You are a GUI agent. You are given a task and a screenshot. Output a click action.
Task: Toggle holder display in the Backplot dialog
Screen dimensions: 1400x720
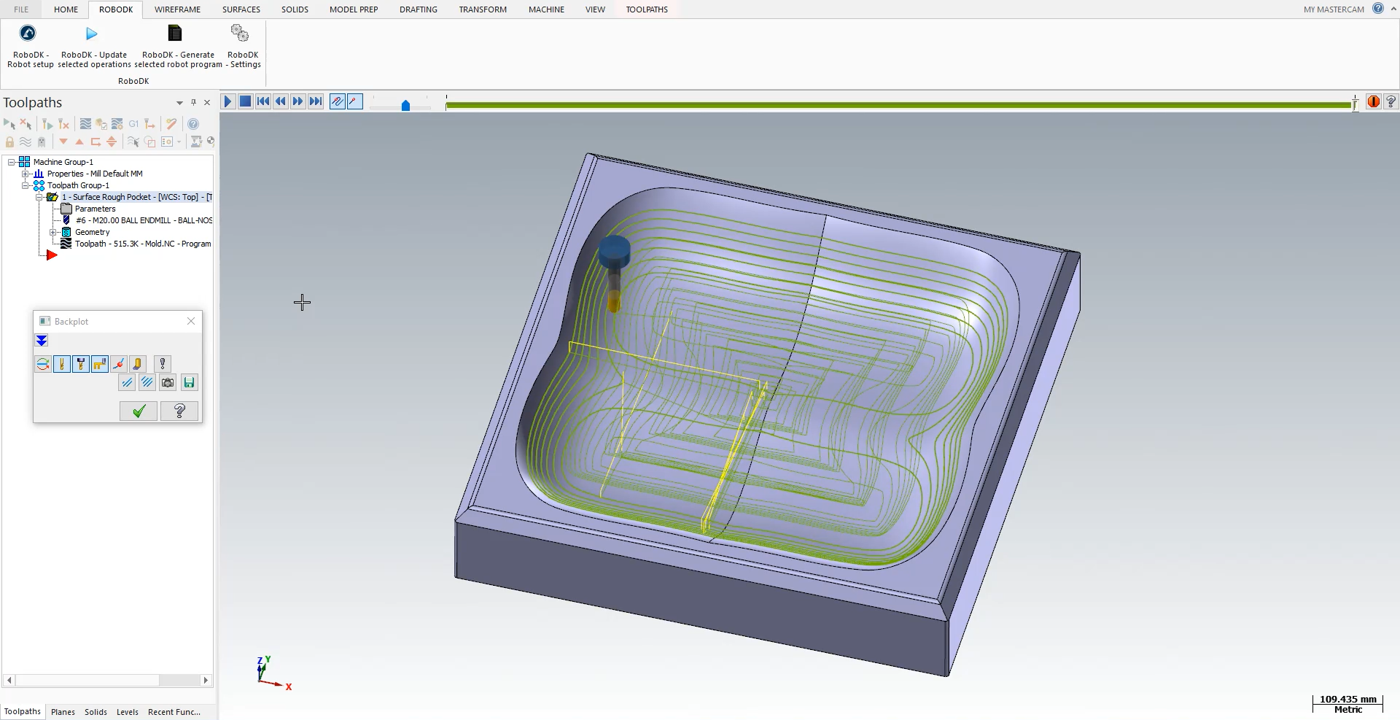[81, 363]
